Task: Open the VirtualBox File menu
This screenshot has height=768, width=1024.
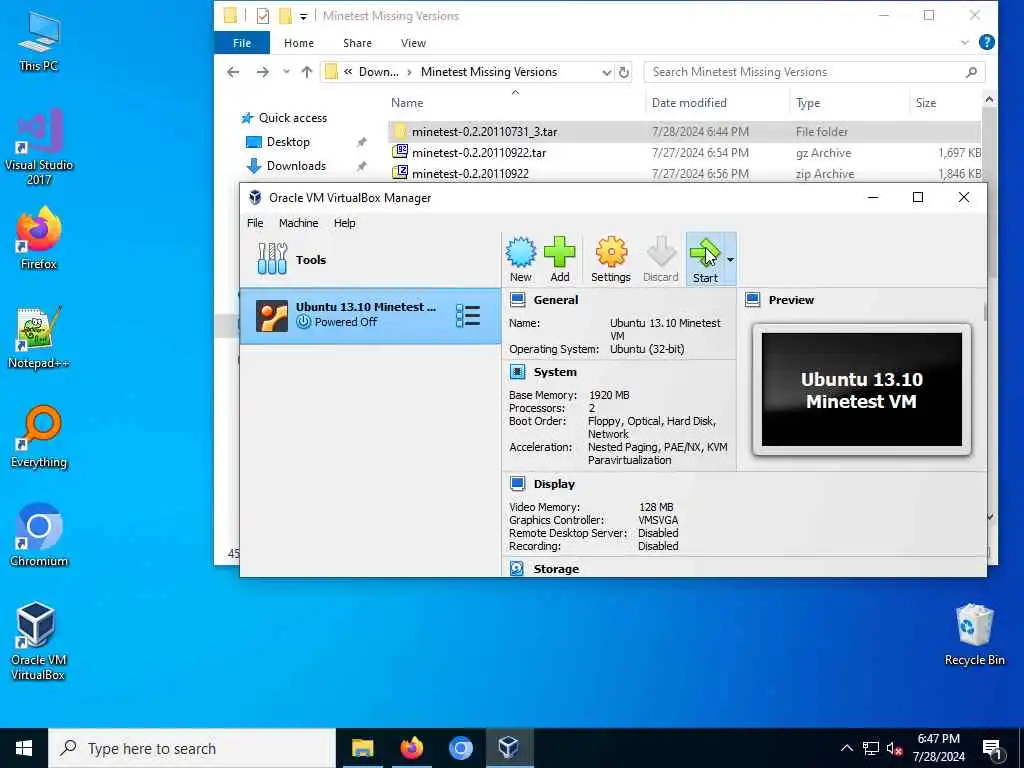Action: 255,223
